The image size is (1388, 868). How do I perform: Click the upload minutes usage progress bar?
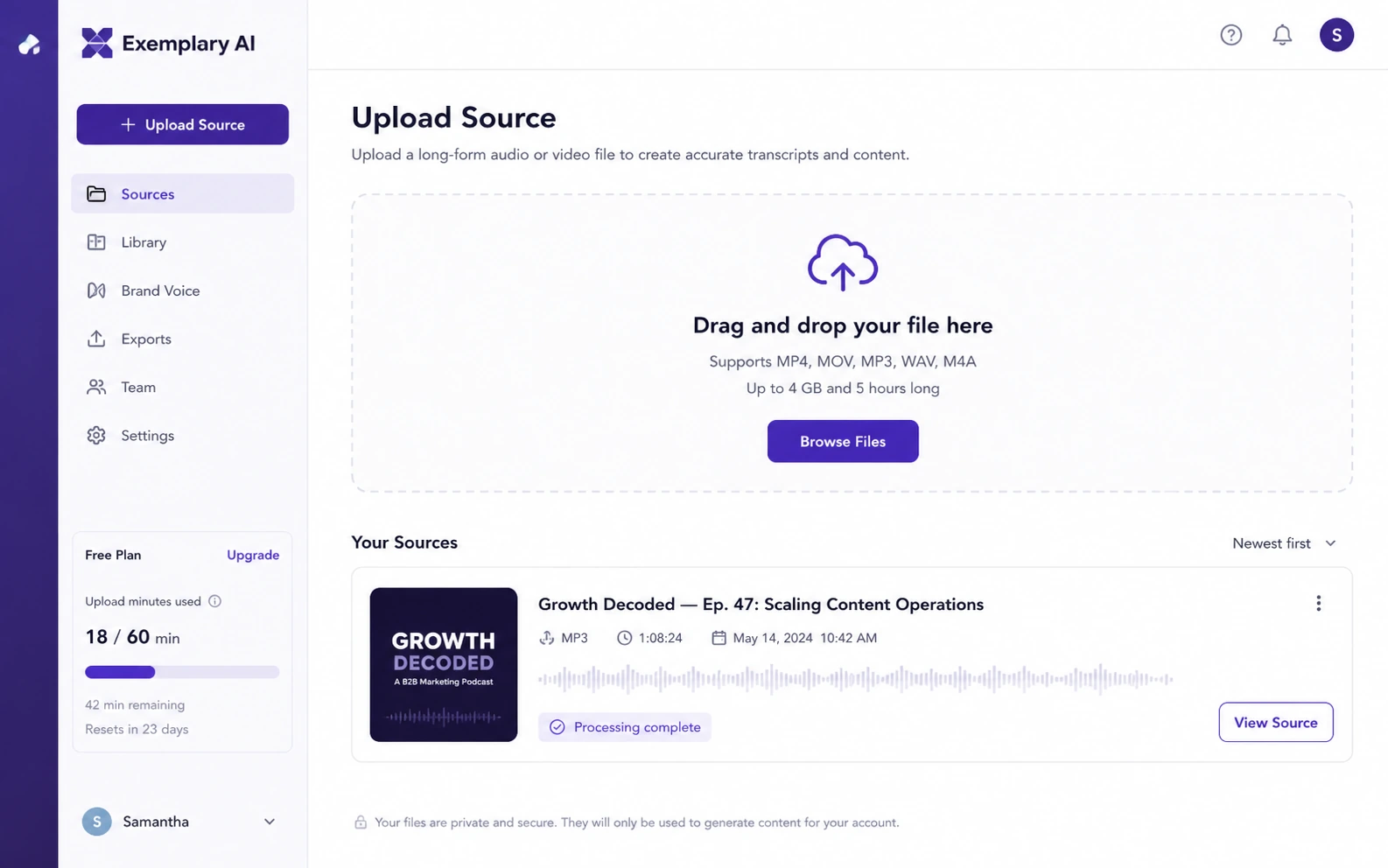coord(182,672)
